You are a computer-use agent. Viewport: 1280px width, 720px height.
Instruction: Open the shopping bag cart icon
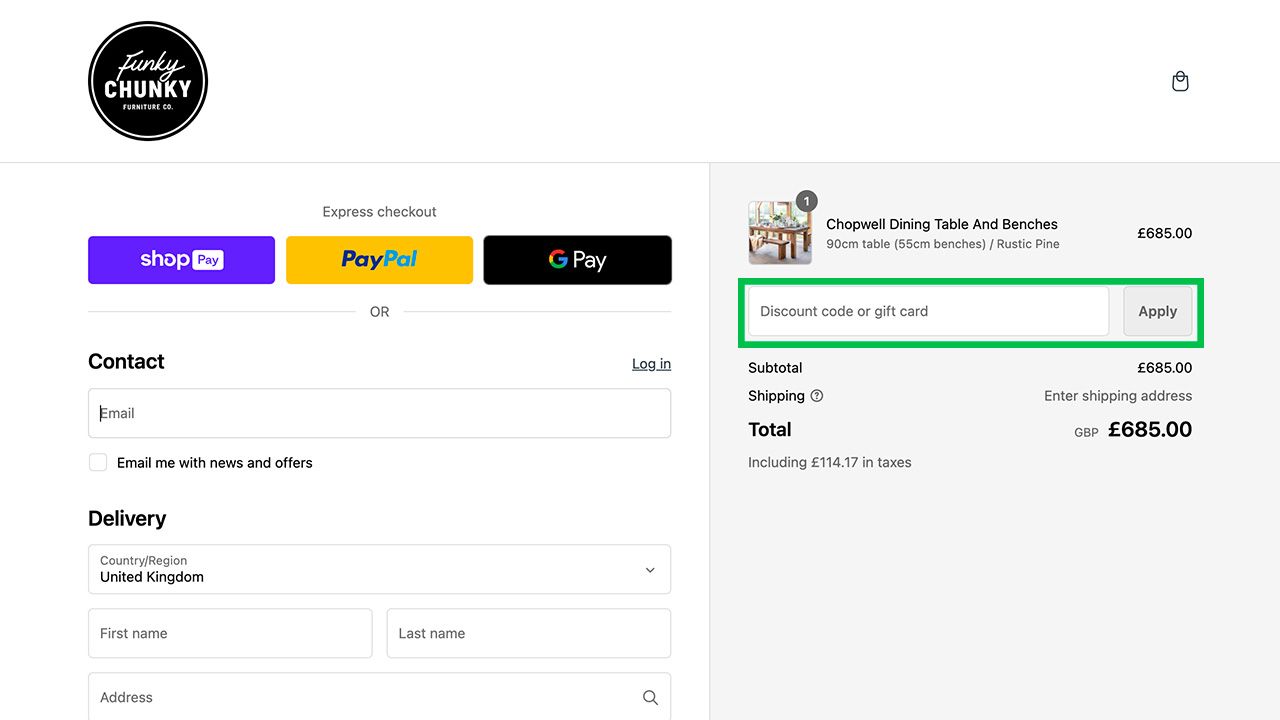tap(1180, 81)
